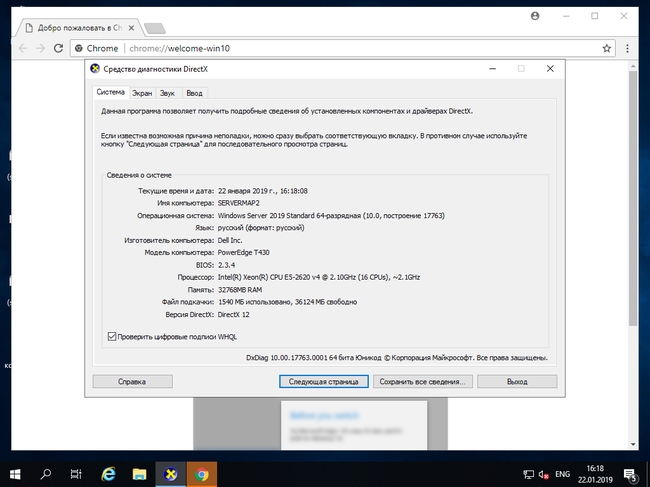The image size is (650, 487).
Task: Open File Explorer from the taskbar
Action: pos(139,474)
